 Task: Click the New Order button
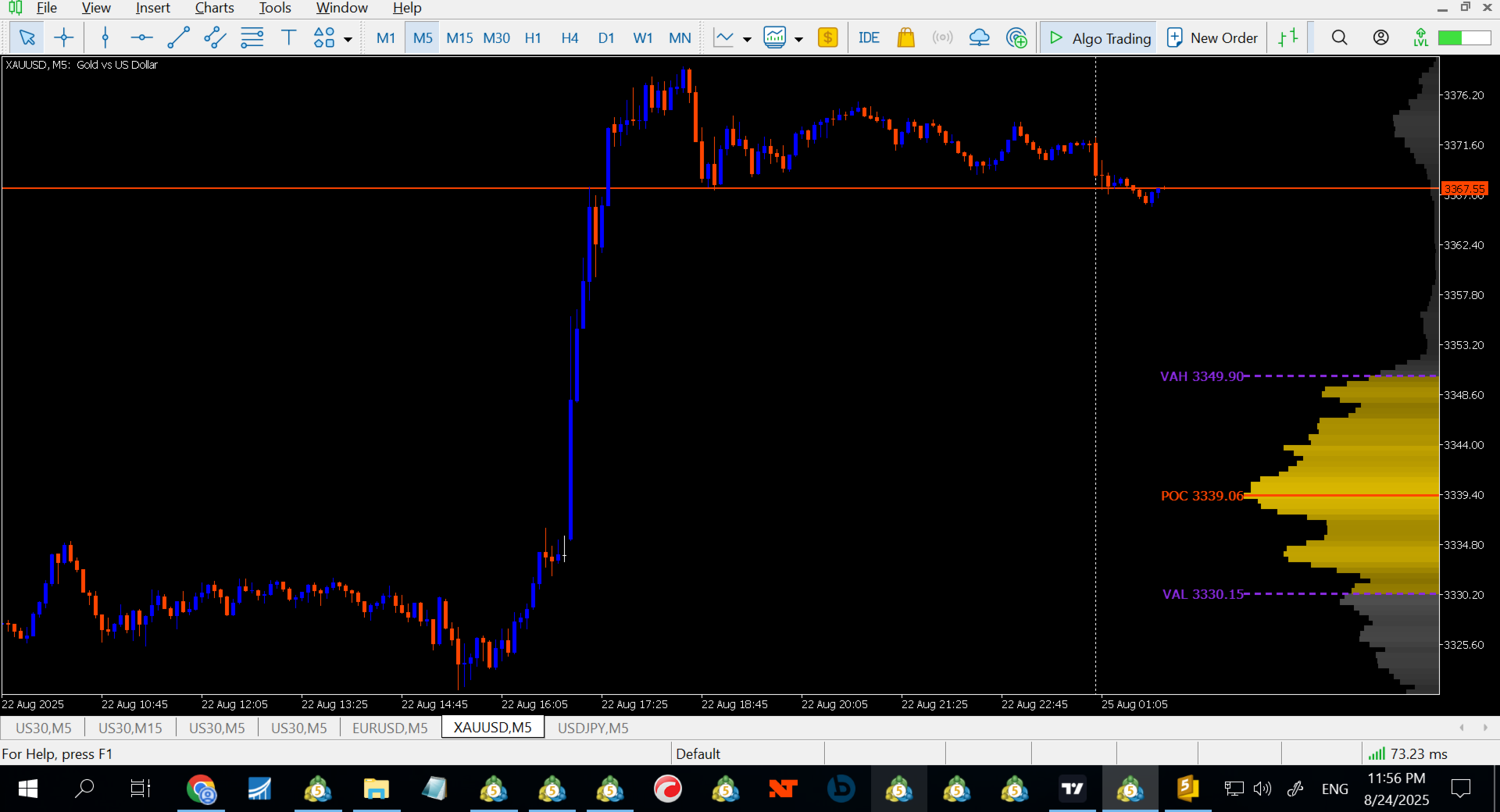tap(1212, 37)
